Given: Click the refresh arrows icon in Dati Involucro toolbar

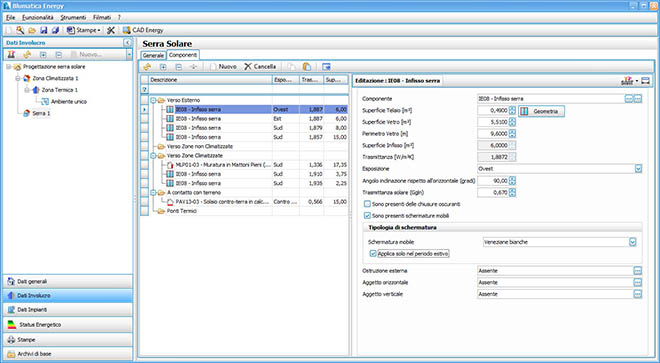Looking at the screenshot, I should (27, 55).
